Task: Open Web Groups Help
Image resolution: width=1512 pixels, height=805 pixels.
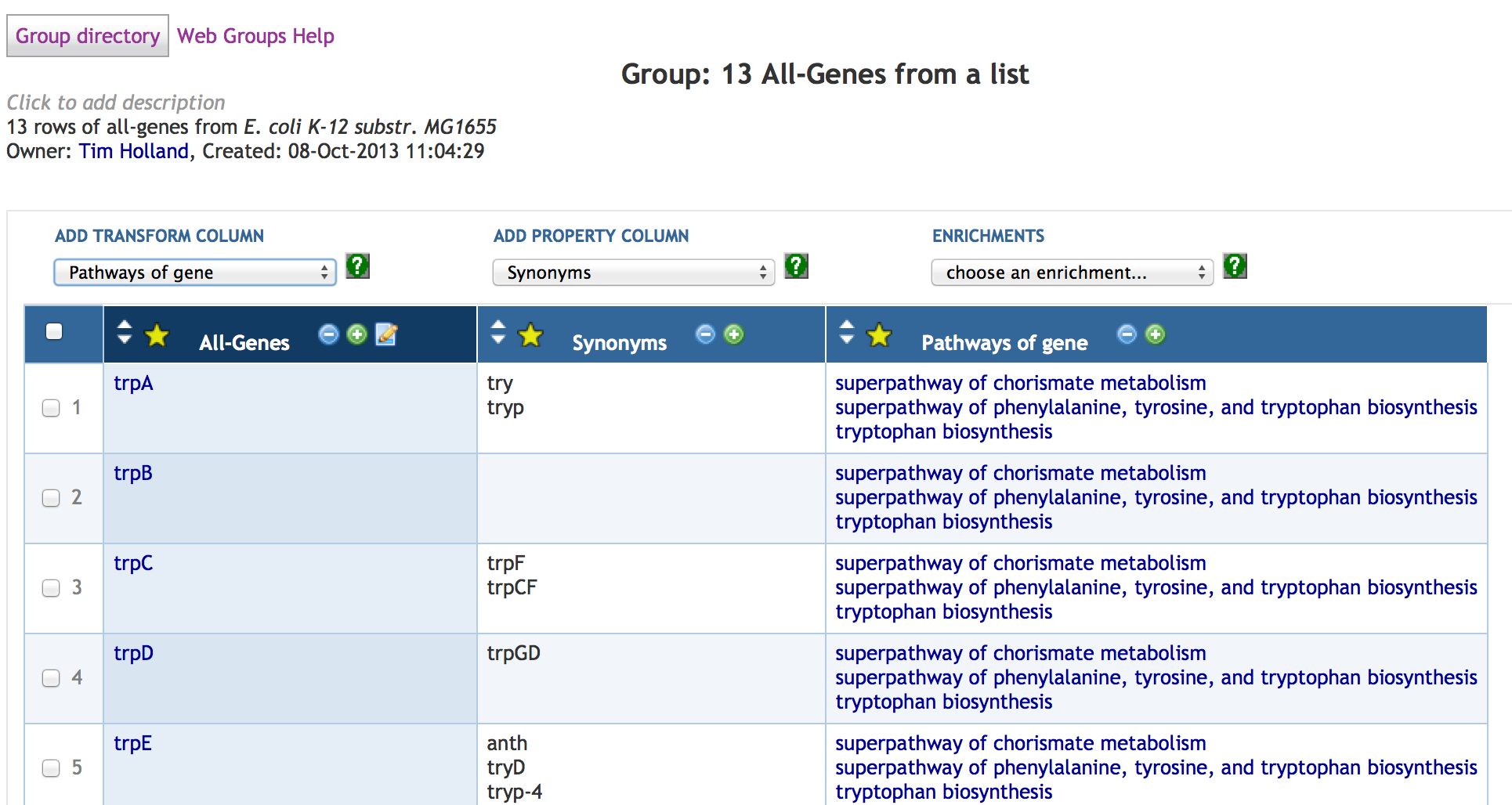Action: click(x=255, y=36)
